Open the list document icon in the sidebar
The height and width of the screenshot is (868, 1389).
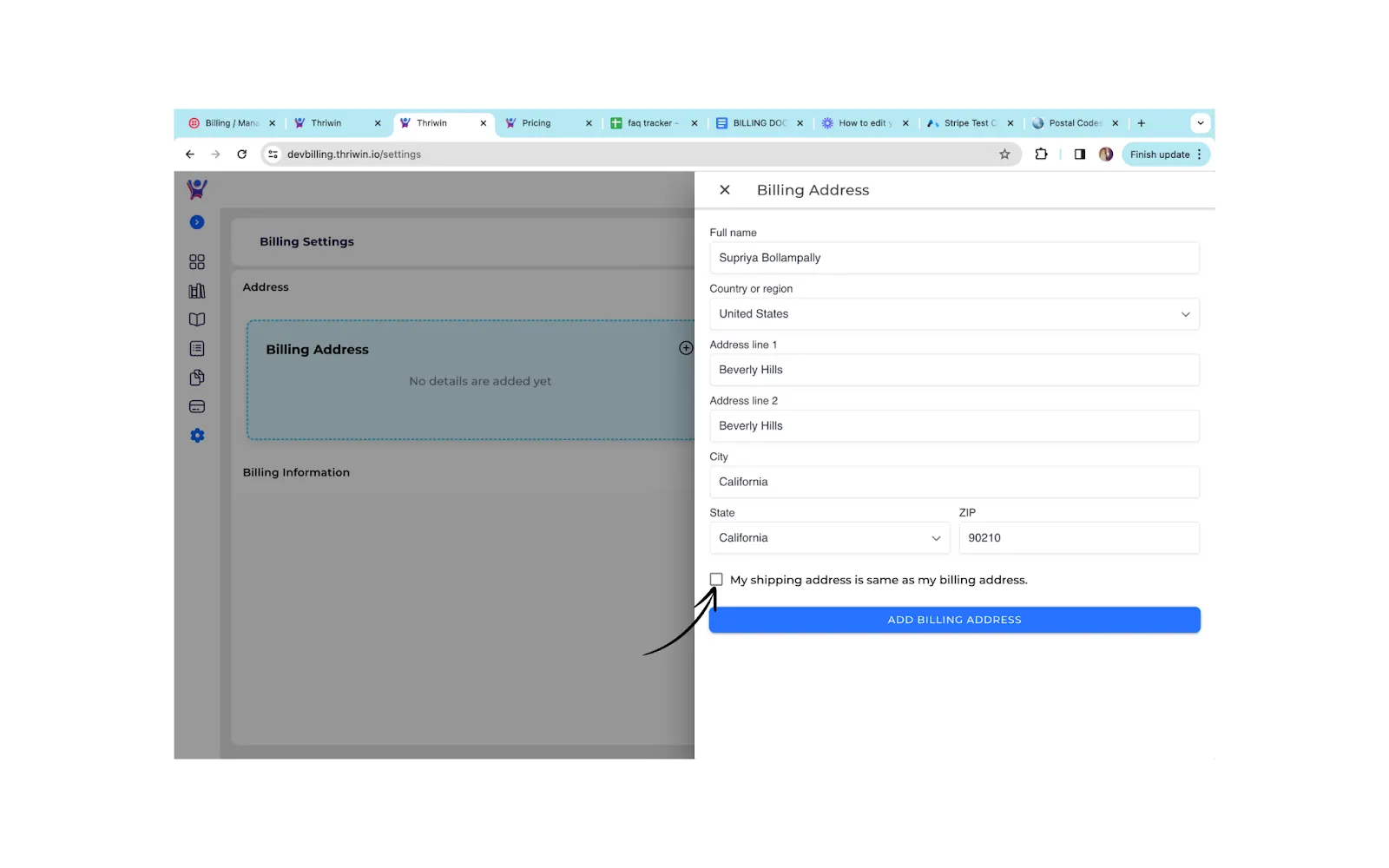click(x=197, y=349)
